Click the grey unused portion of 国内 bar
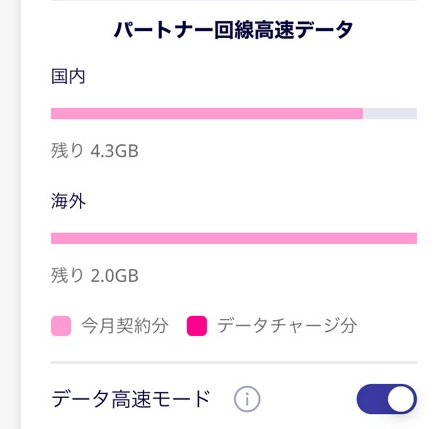The image size is (442, 429). 390,114
